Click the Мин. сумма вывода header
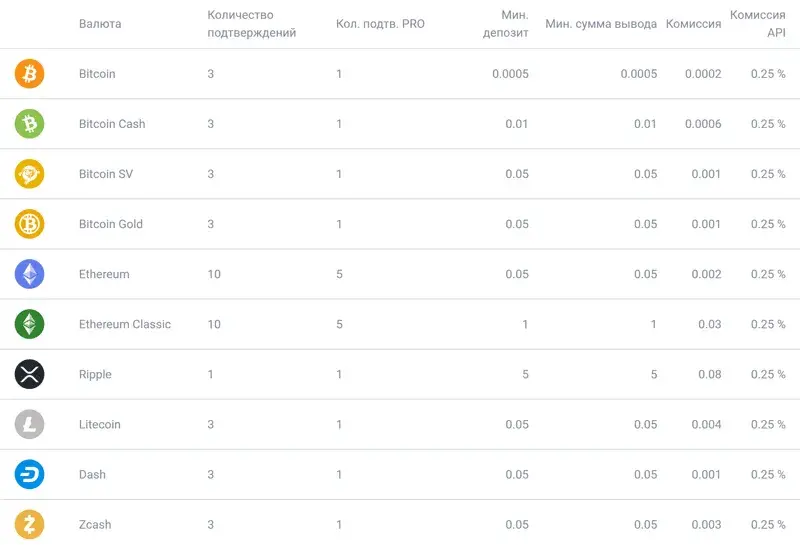 [x=601, y=24]
